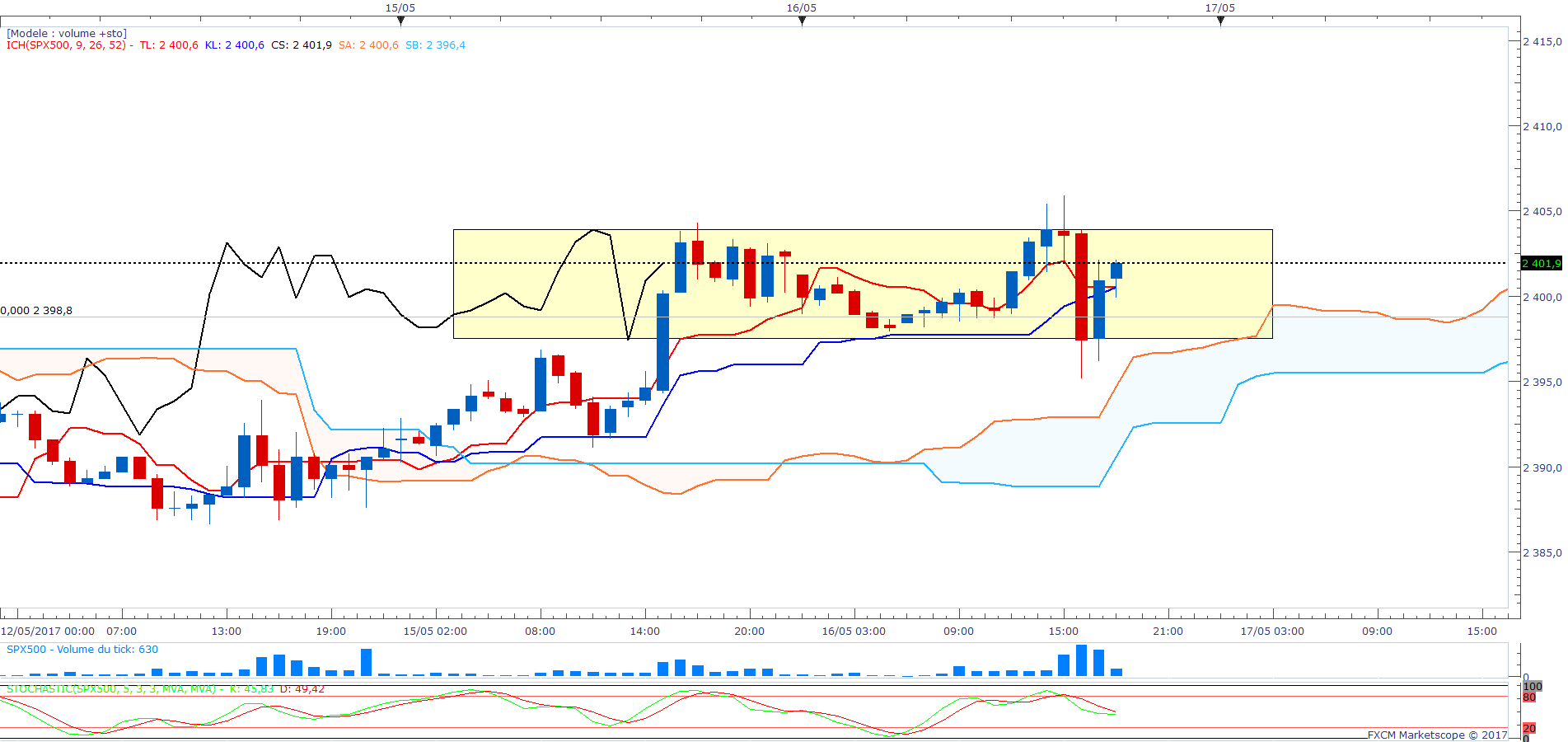The width and height of the screenshot is (1568, 742).
Task: Click the '12/05/2017 00:00' time label
Action: click(x=48, y=632)
